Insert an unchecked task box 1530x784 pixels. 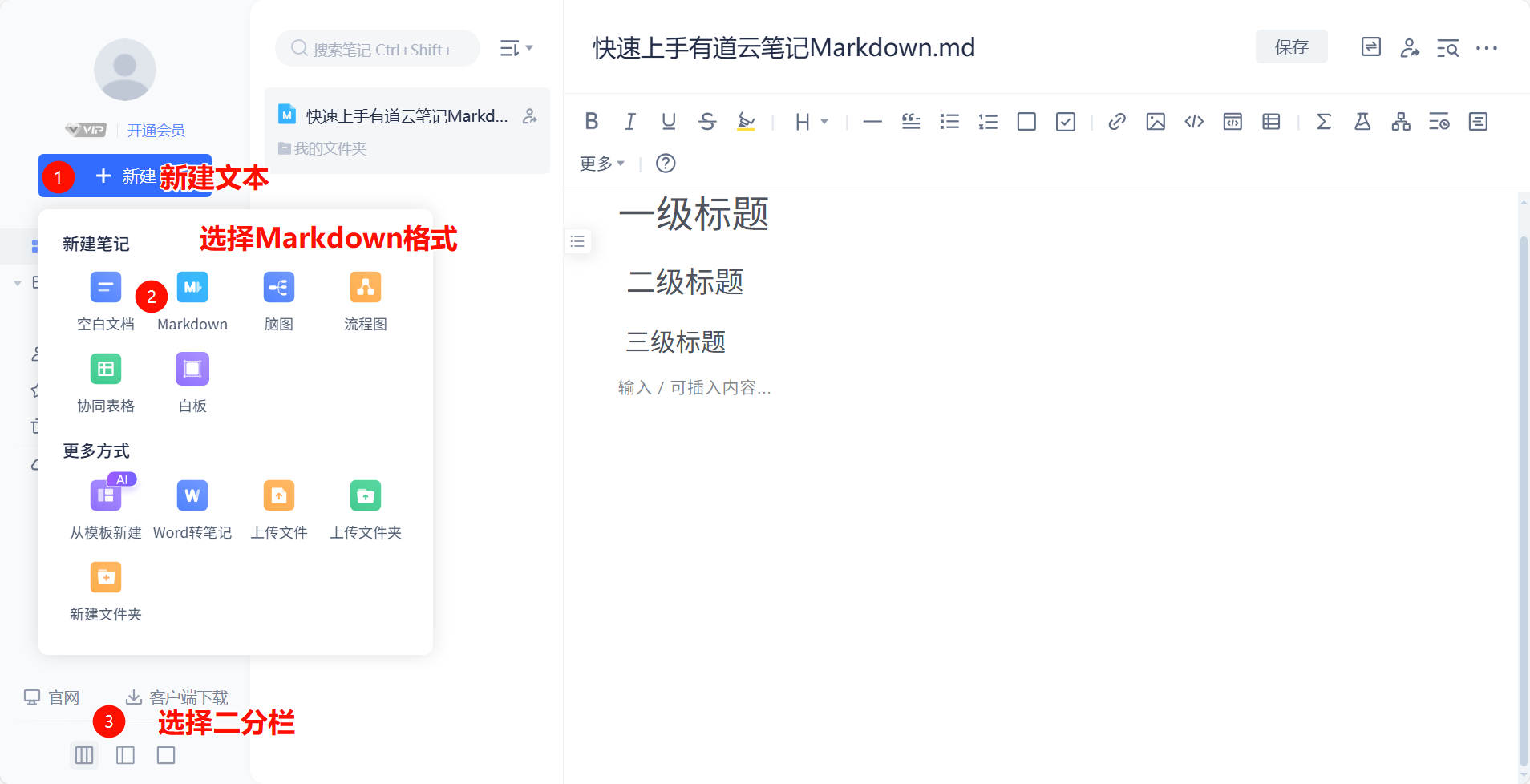pyautogui.click(x=1026, y=121)
